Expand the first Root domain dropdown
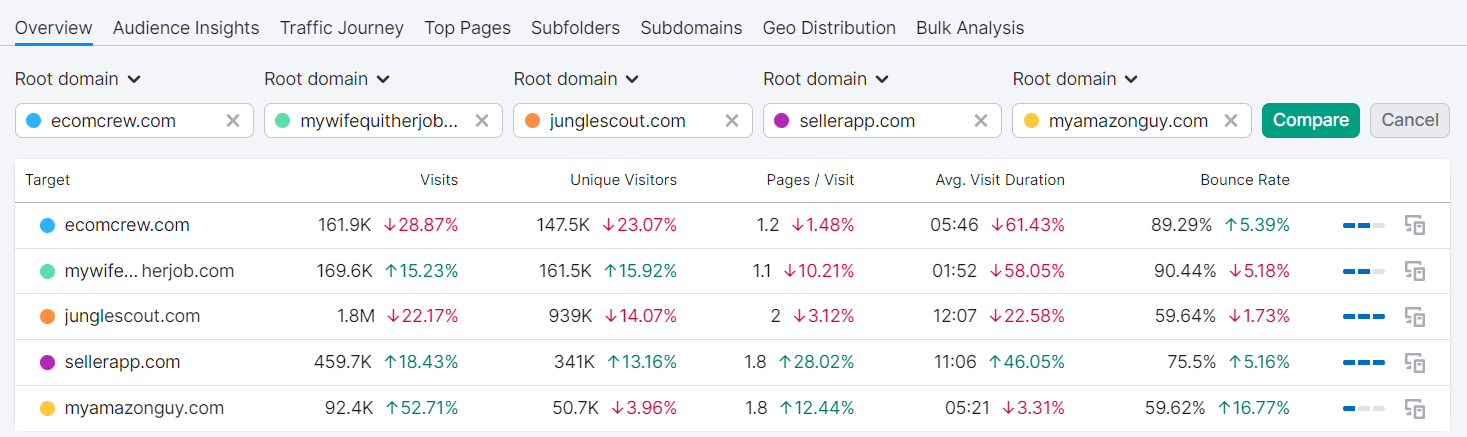This screenshot has height=437, width=1467. 78,79
